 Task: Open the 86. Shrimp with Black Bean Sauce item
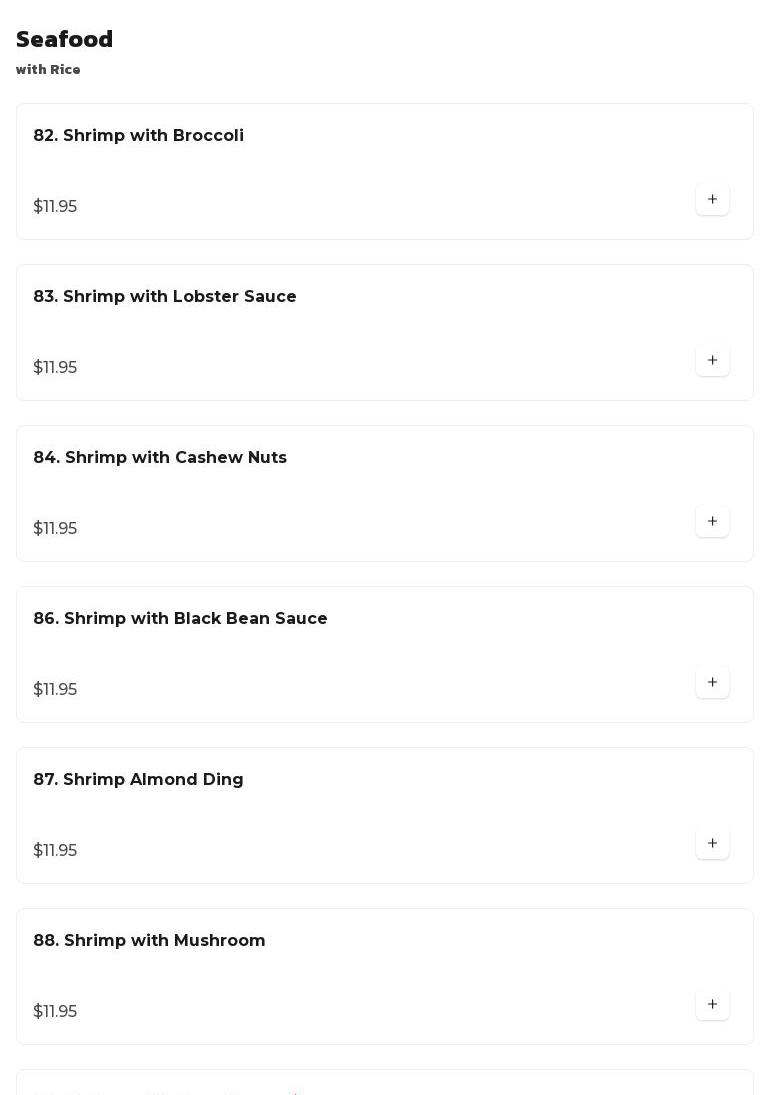pos(180,619)
